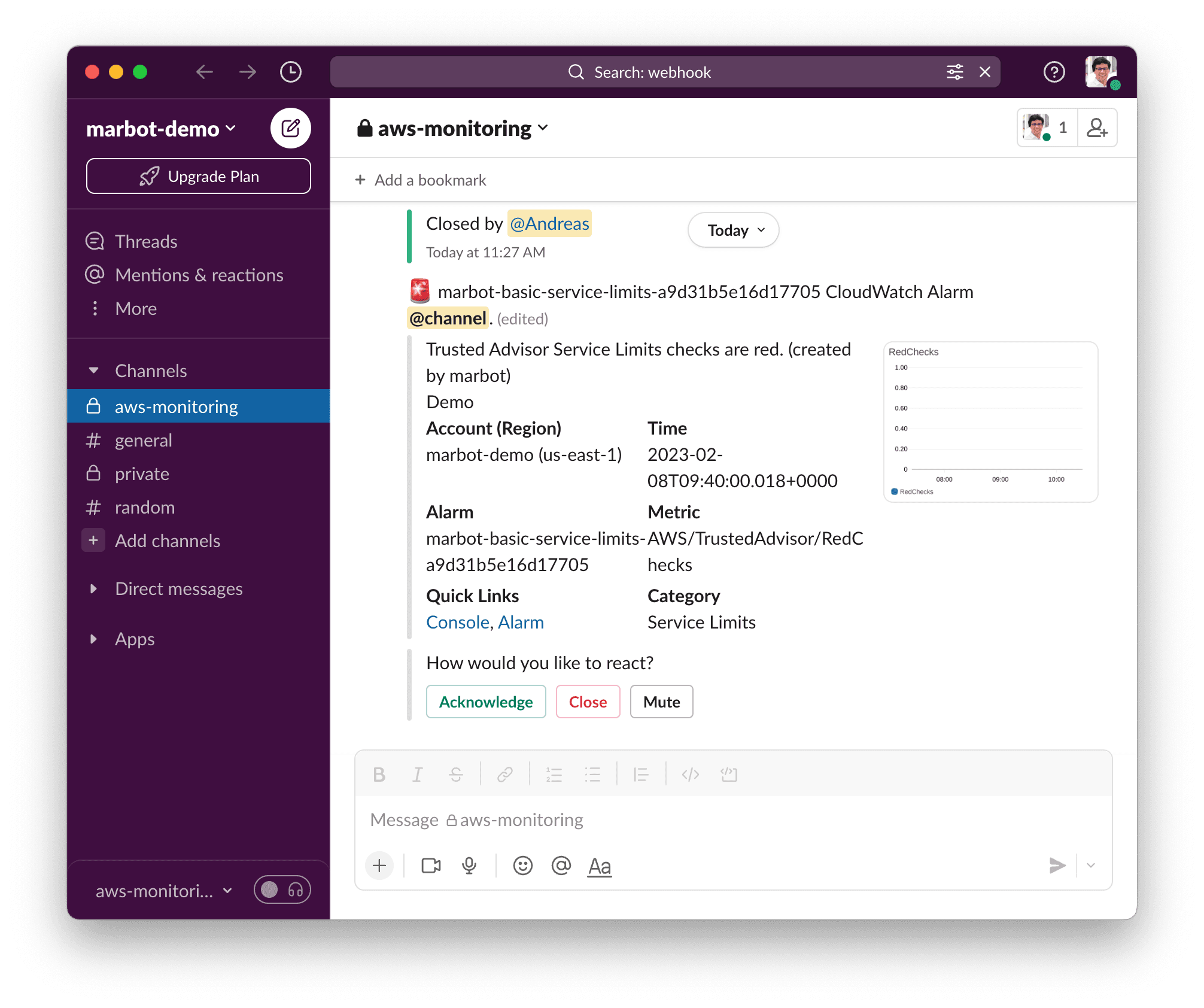Viewport: 1204px width, 1008px height.
Task: Collapse the Channels section
Action: pos(93,371)
